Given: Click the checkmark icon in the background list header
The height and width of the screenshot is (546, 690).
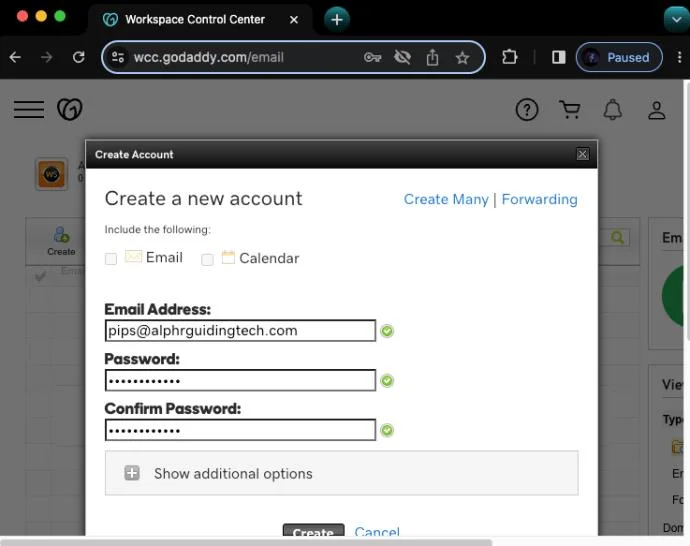Looking at the screenshot, I should click(x=40, y=276).
